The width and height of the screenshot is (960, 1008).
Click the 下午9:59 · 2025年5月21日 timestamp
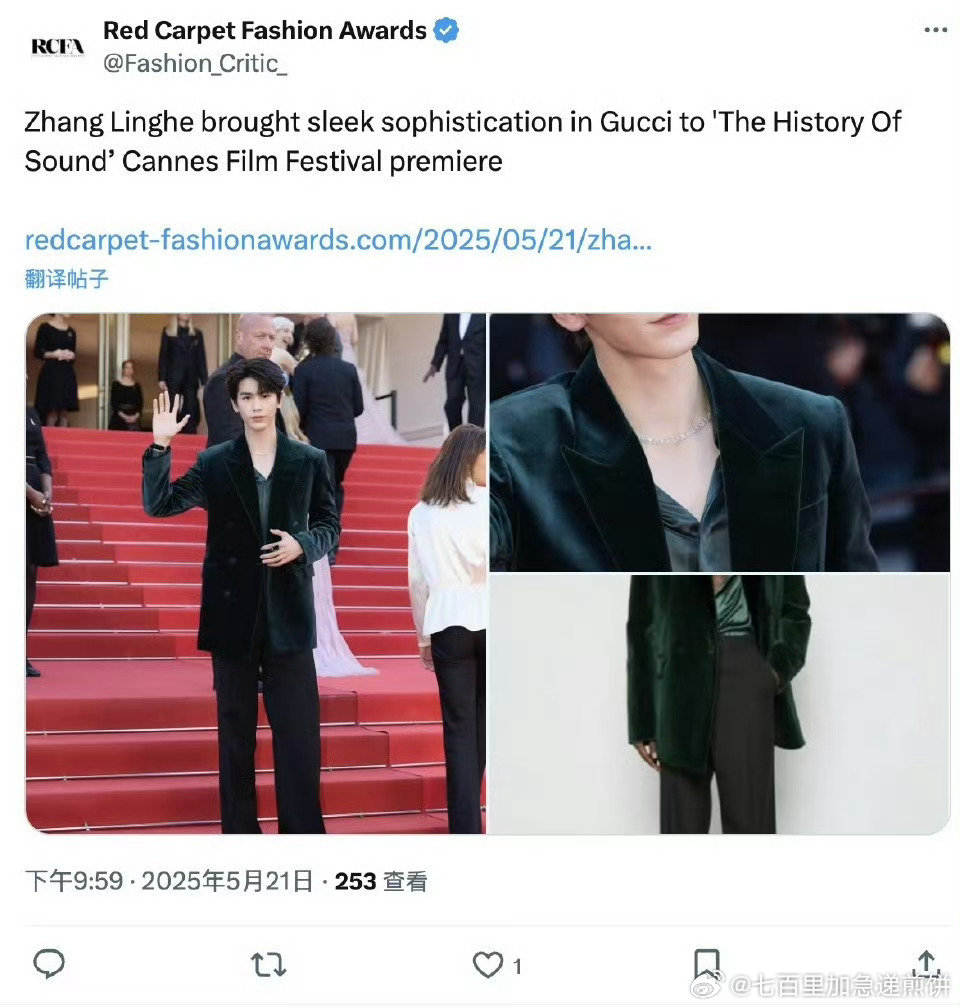click(169, 881)
